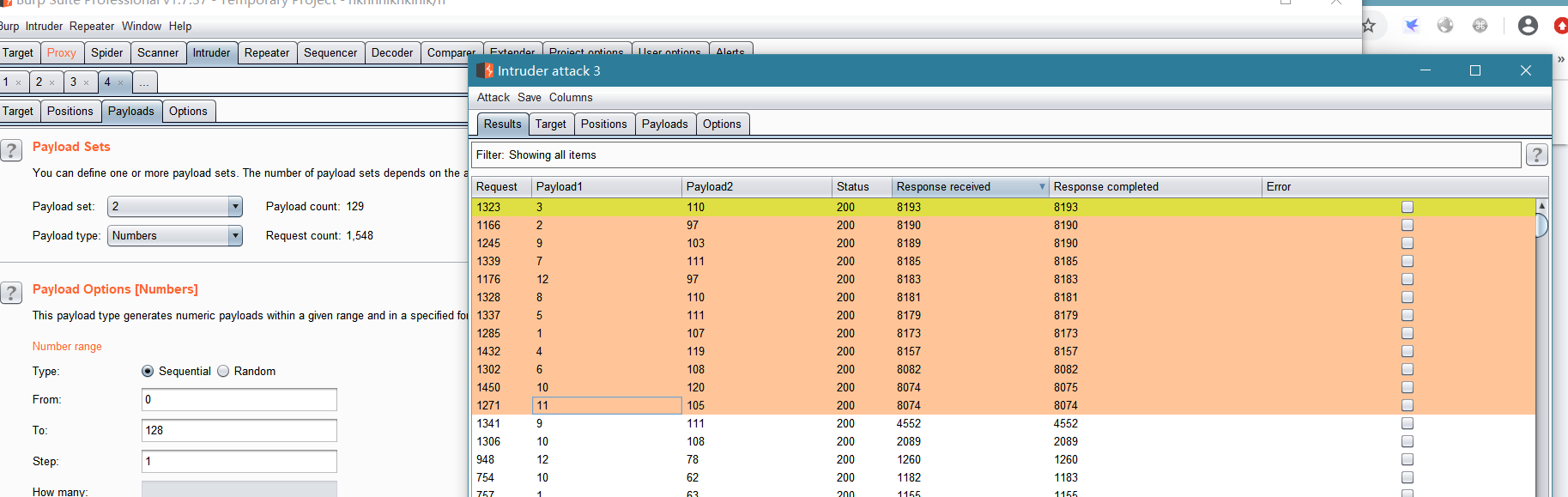The image size is (1568, 497).
Task: Open the browser profile avatar icon
Action: [1528, 25]
